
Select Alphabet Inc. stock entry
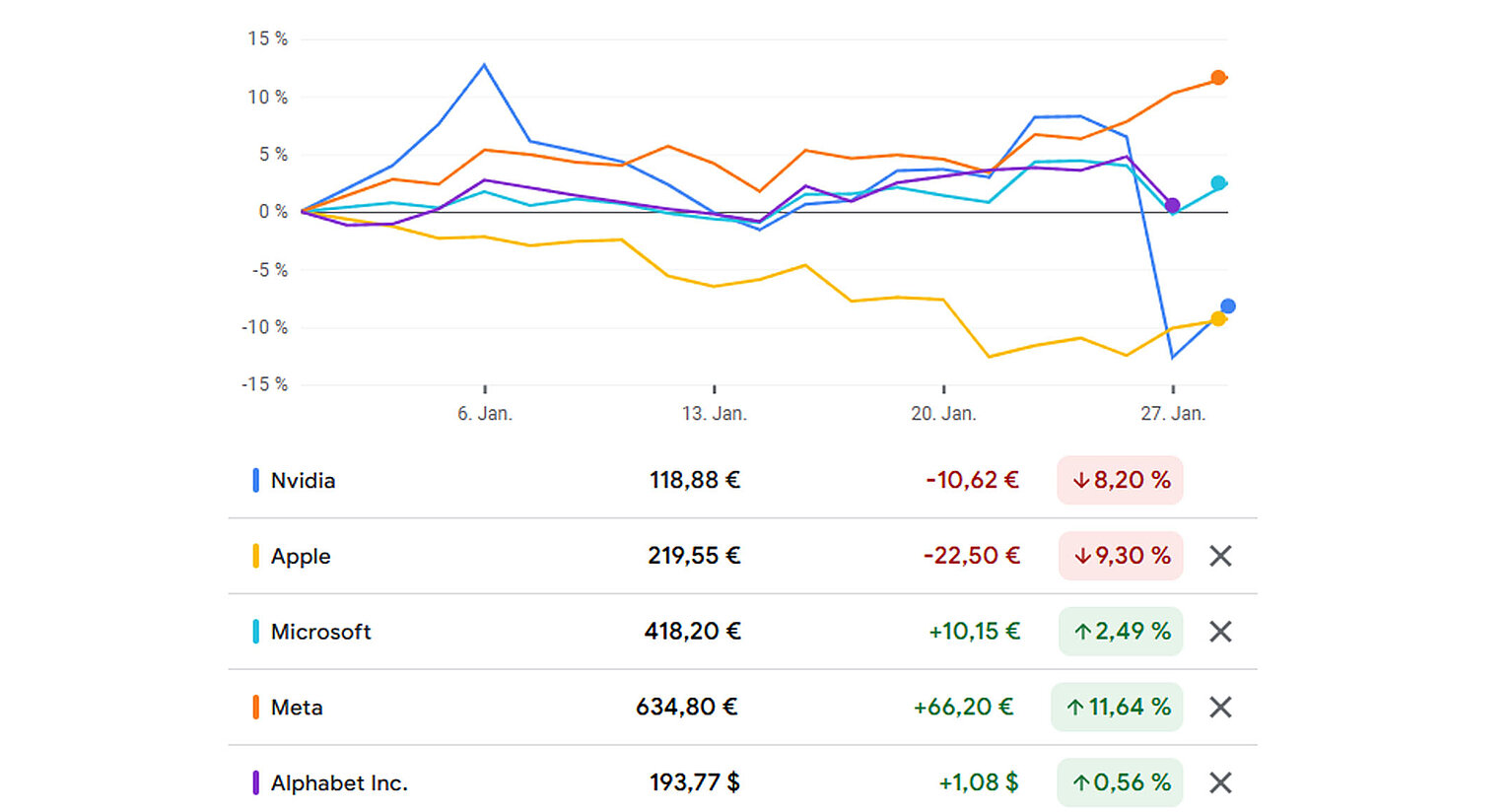(339, 783)
